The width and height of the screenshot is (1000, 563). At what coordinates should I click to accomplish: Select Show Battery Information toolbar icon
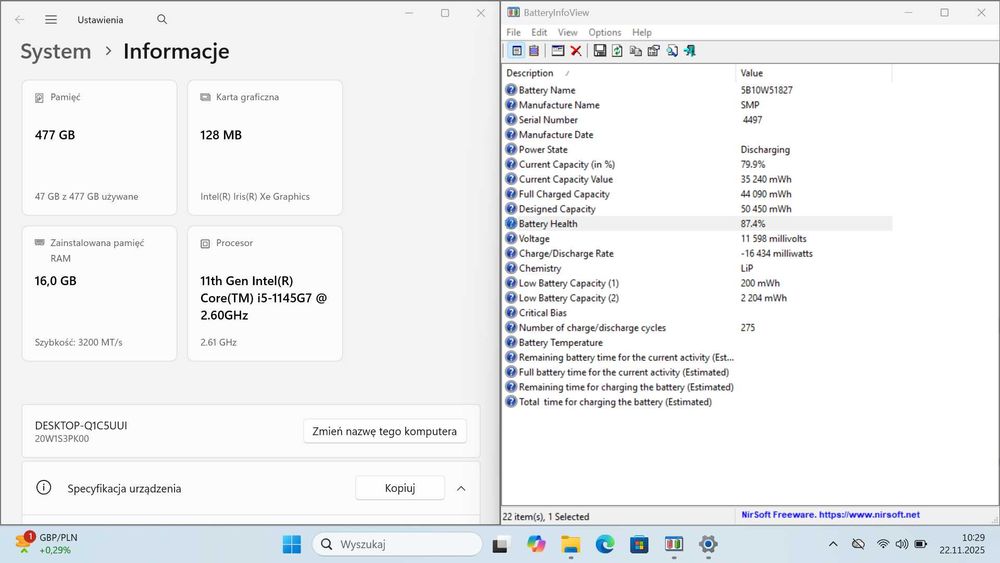[x=517, y=51]
